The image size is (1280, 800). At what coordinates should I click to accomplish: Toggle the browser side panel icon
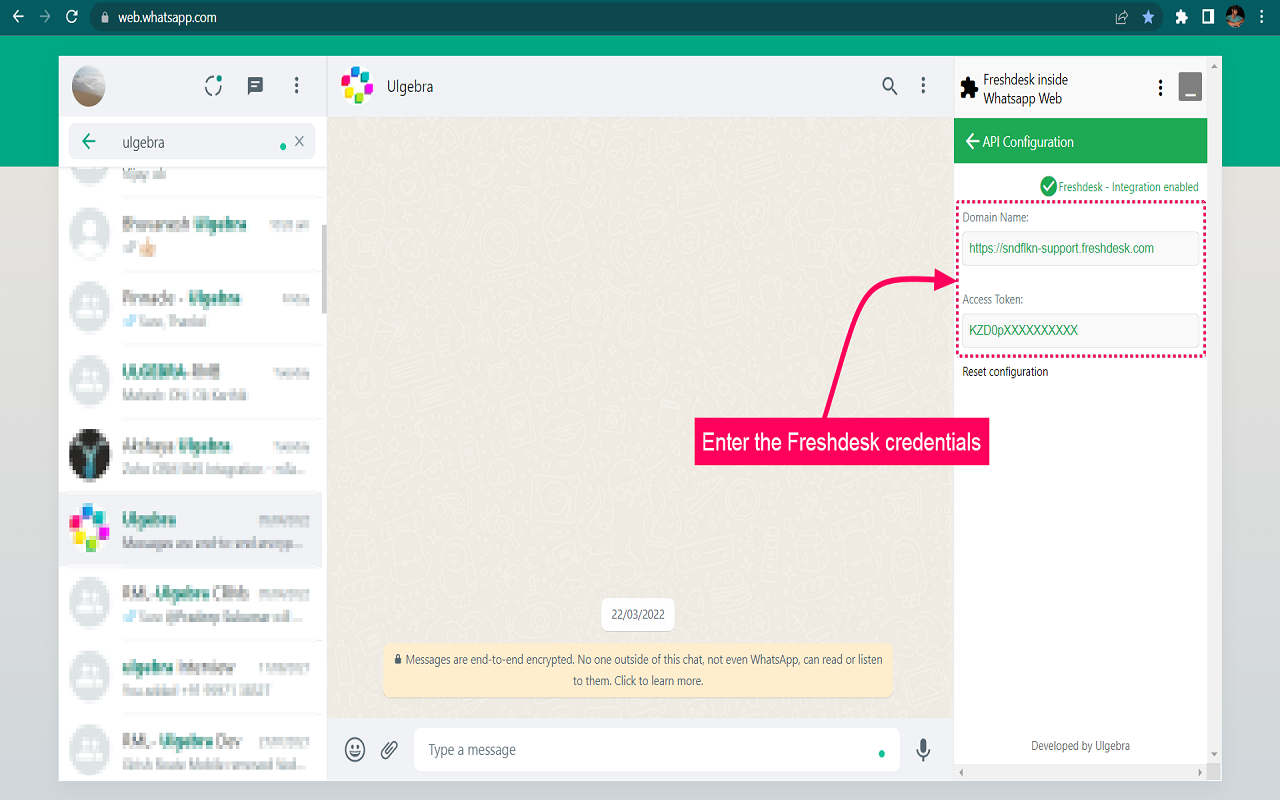click(x=1208, y=17)
